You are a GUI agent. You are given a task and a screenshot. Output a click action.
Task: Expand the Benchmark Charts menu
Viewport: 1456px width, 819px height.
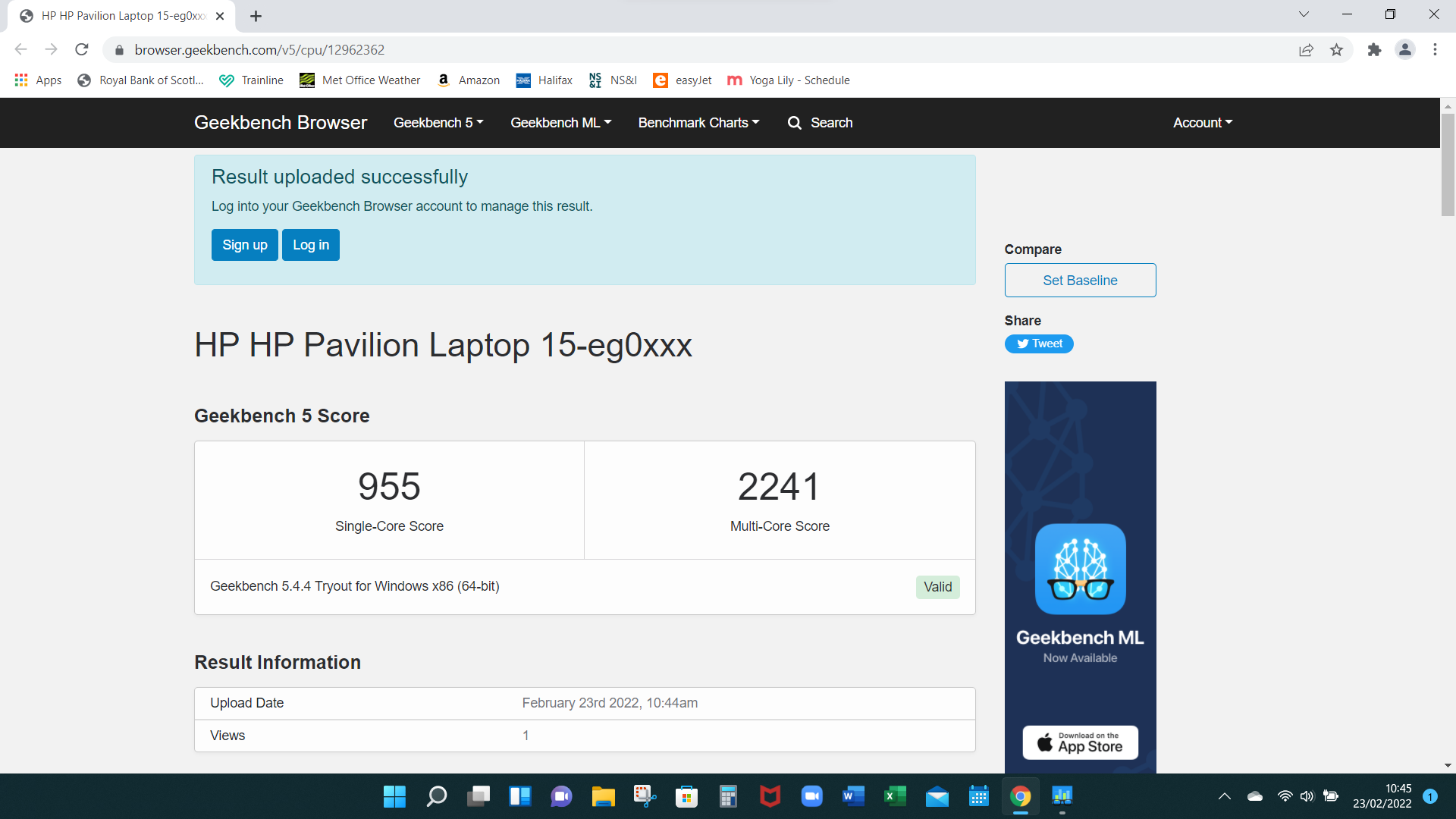pyautogui.click(x=698, y=123)
